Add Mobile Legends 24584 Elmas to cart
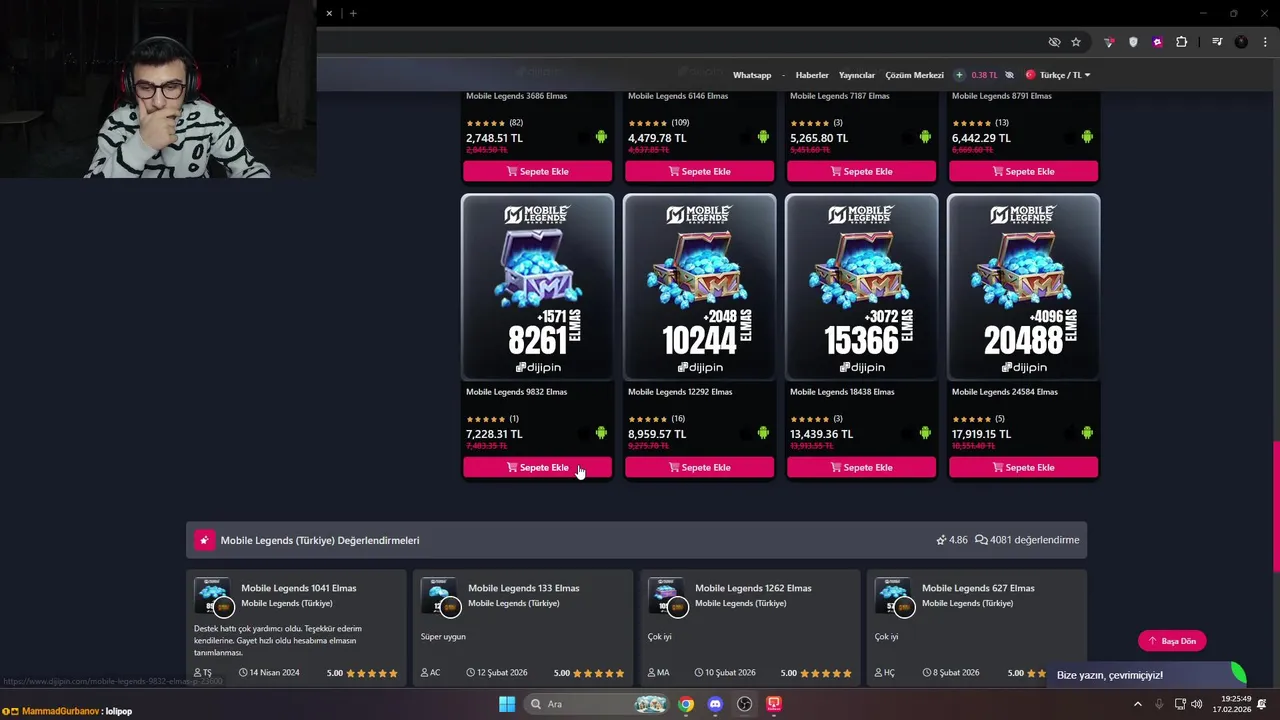The image size is (1280, 720). [1023, 467]
